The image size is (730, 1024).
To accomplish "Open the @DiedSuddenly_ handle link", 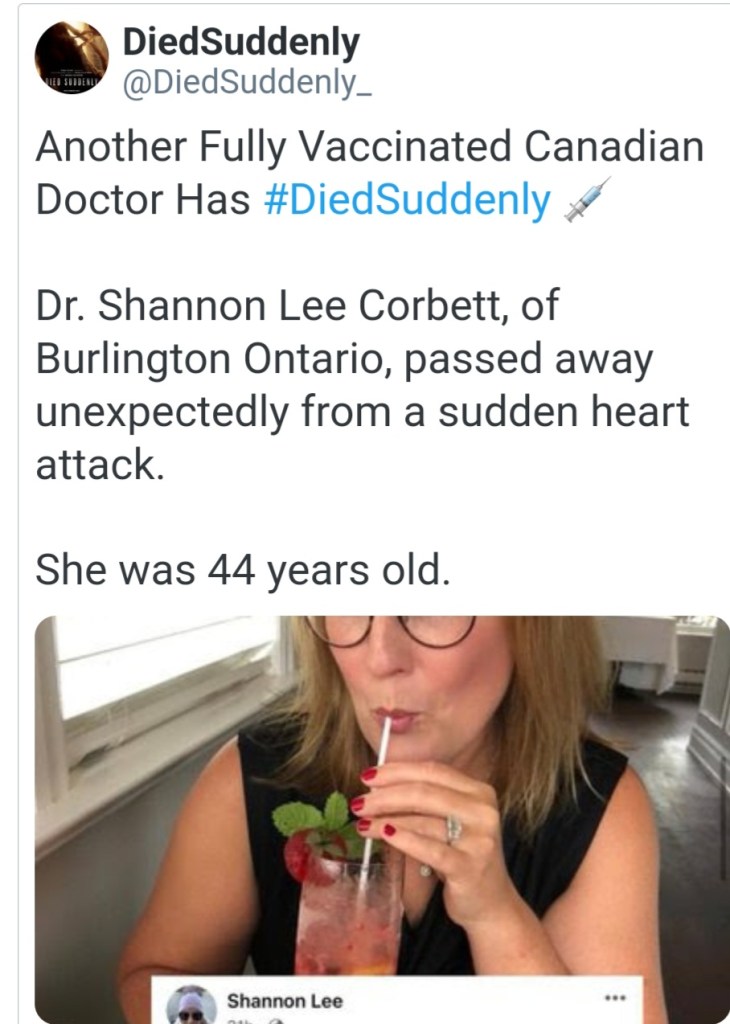I will point(247,83).
